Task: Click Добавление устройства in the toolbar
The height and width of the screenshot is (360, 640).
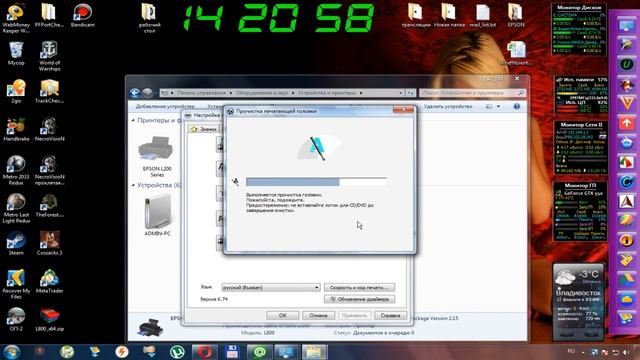Action: pos(165,107)
